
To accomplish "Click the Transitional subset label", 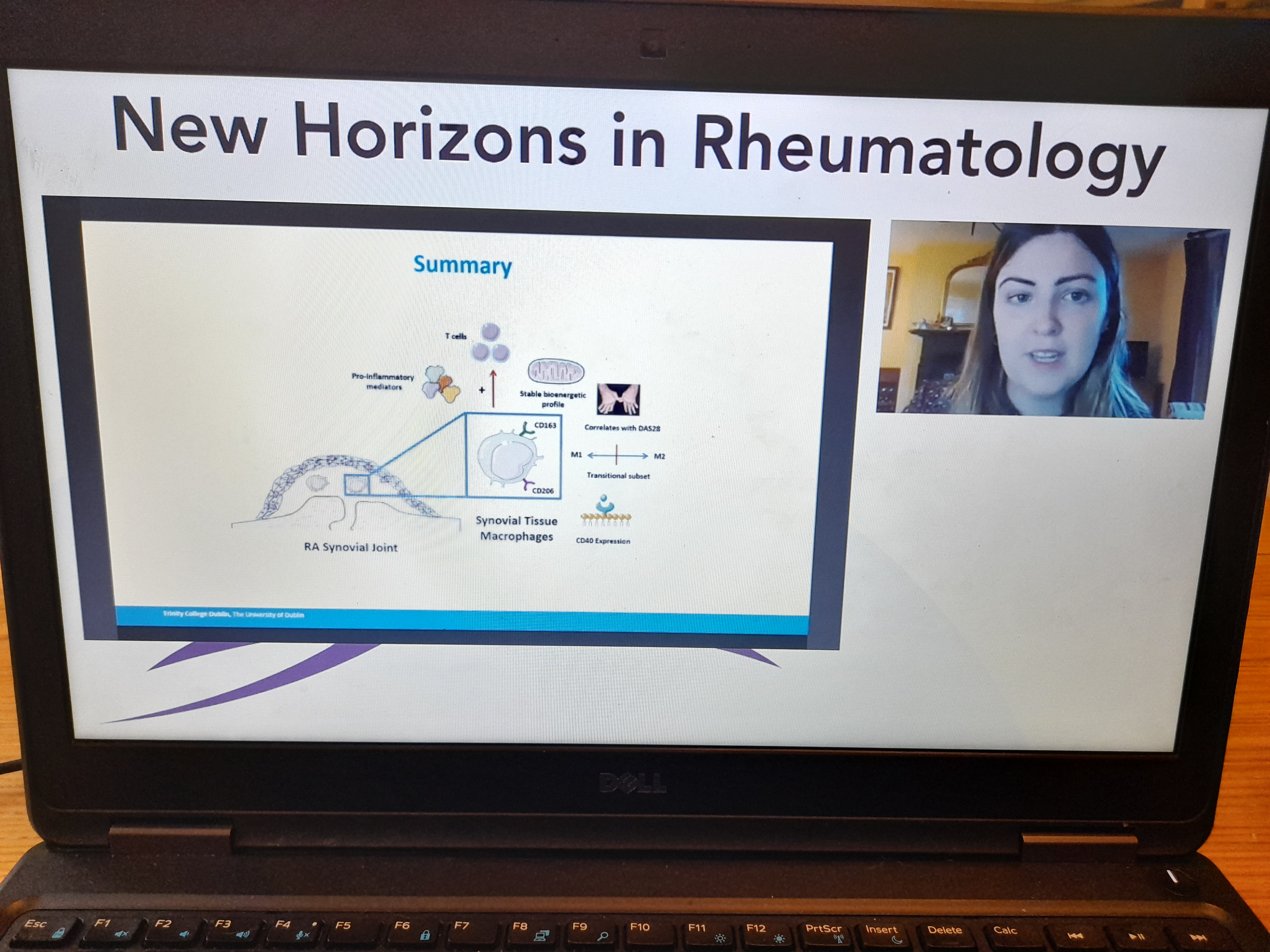I will (x=618, y=476).
